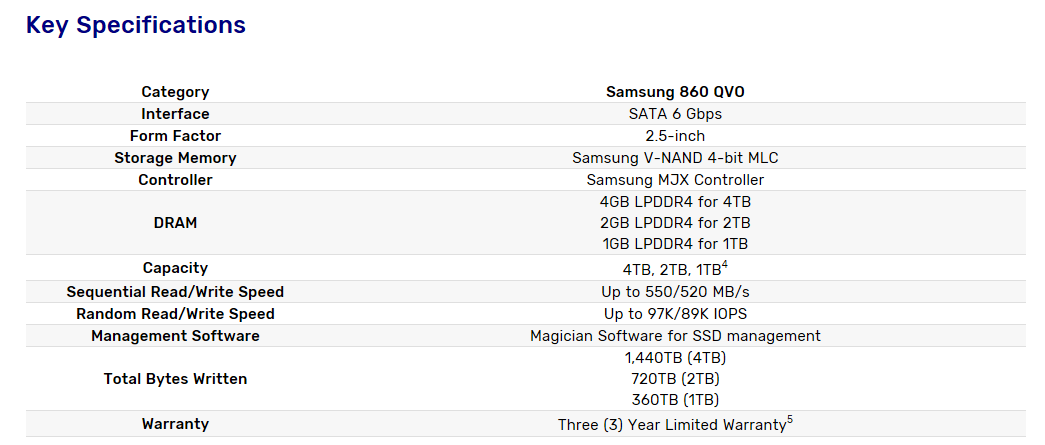Click Magician Software for SSD management text
Viewport: 1045px width, 445px height.
tap(675, 336)
